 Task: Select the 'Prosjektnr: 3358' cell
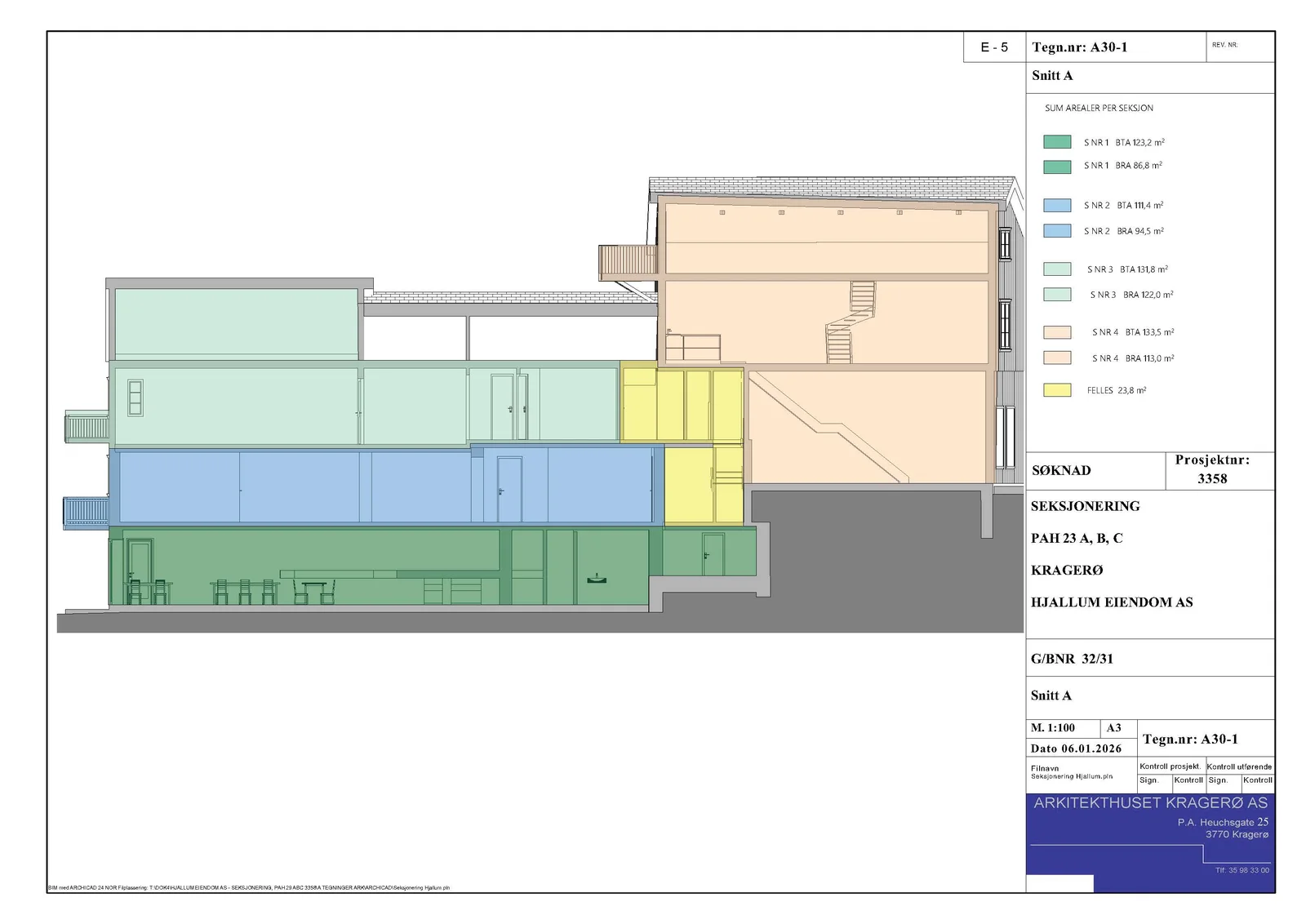pyautogui.click(x=1219, y=470)
